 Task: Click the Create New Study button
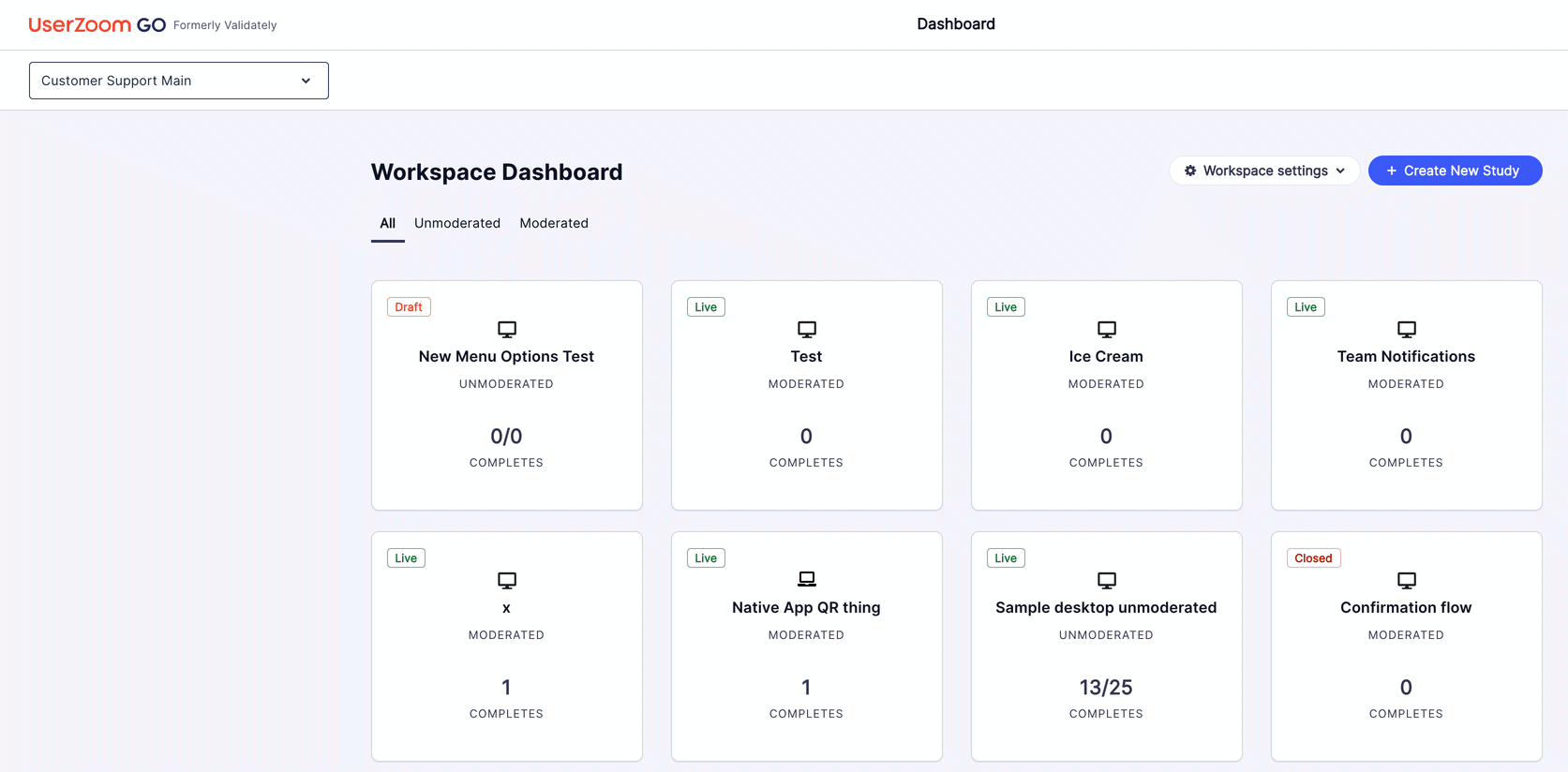pos(1455,171)
